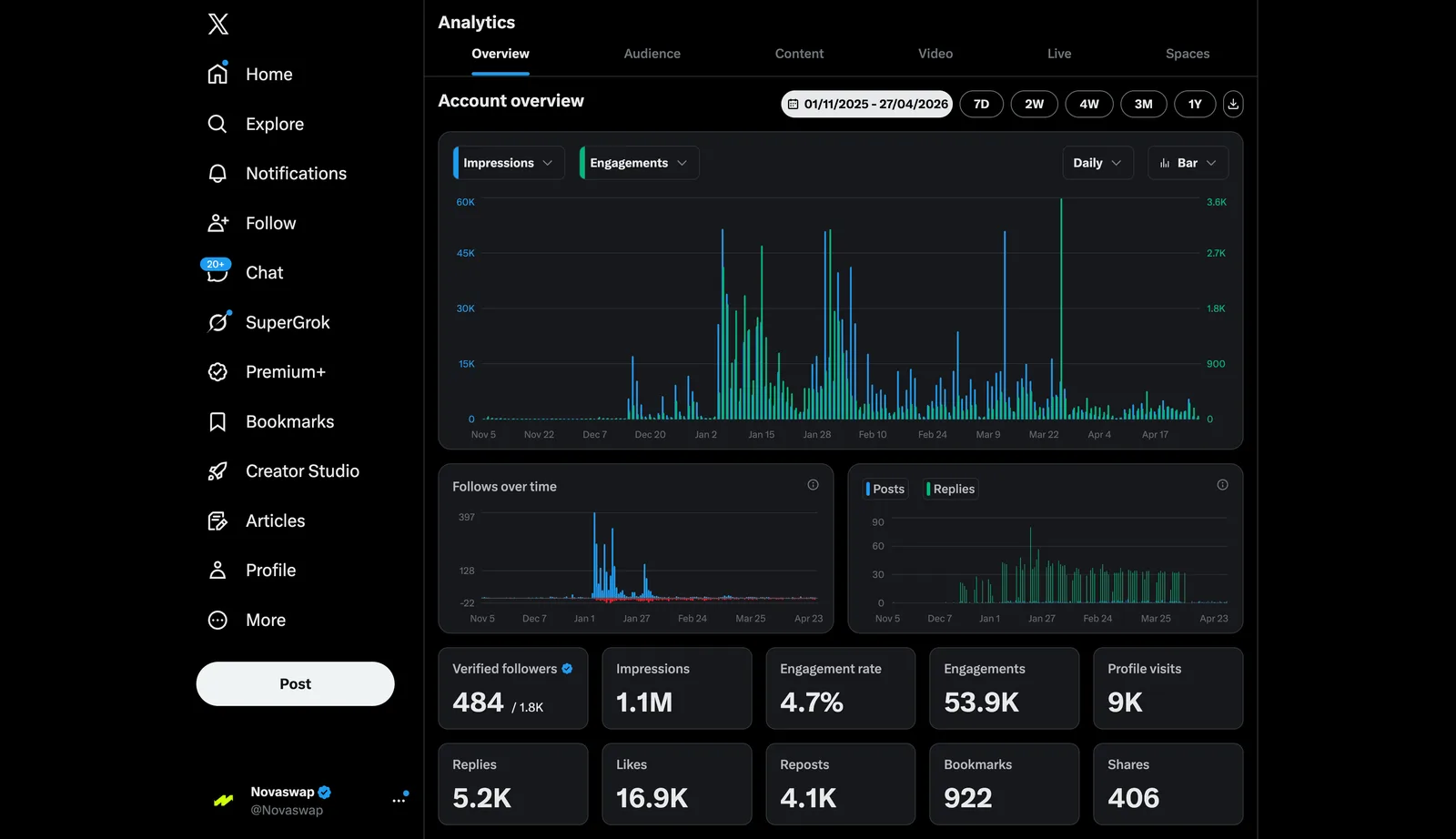Screen dimensions: 1456x839
Task: Click the blue verified badge next to Novaswap name
Action: click(x=325, y=792)
